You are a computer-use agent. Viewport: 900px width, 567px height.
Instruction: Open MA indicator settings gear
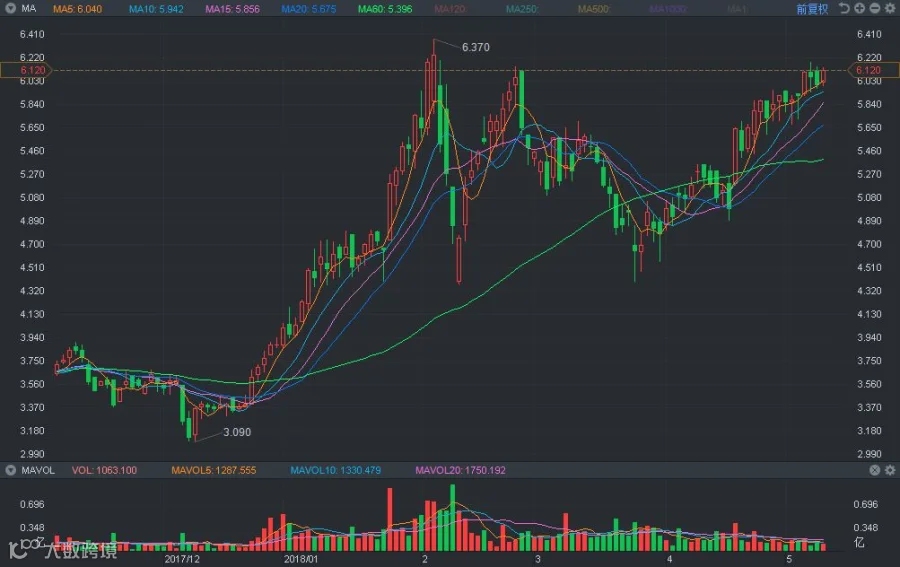[890, 8]
